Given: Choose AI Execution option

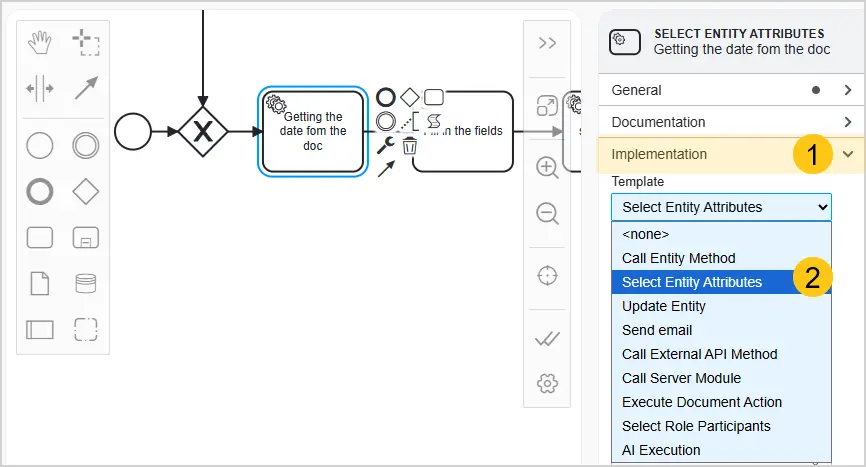Looking at the screenshot, I should 721,450.
